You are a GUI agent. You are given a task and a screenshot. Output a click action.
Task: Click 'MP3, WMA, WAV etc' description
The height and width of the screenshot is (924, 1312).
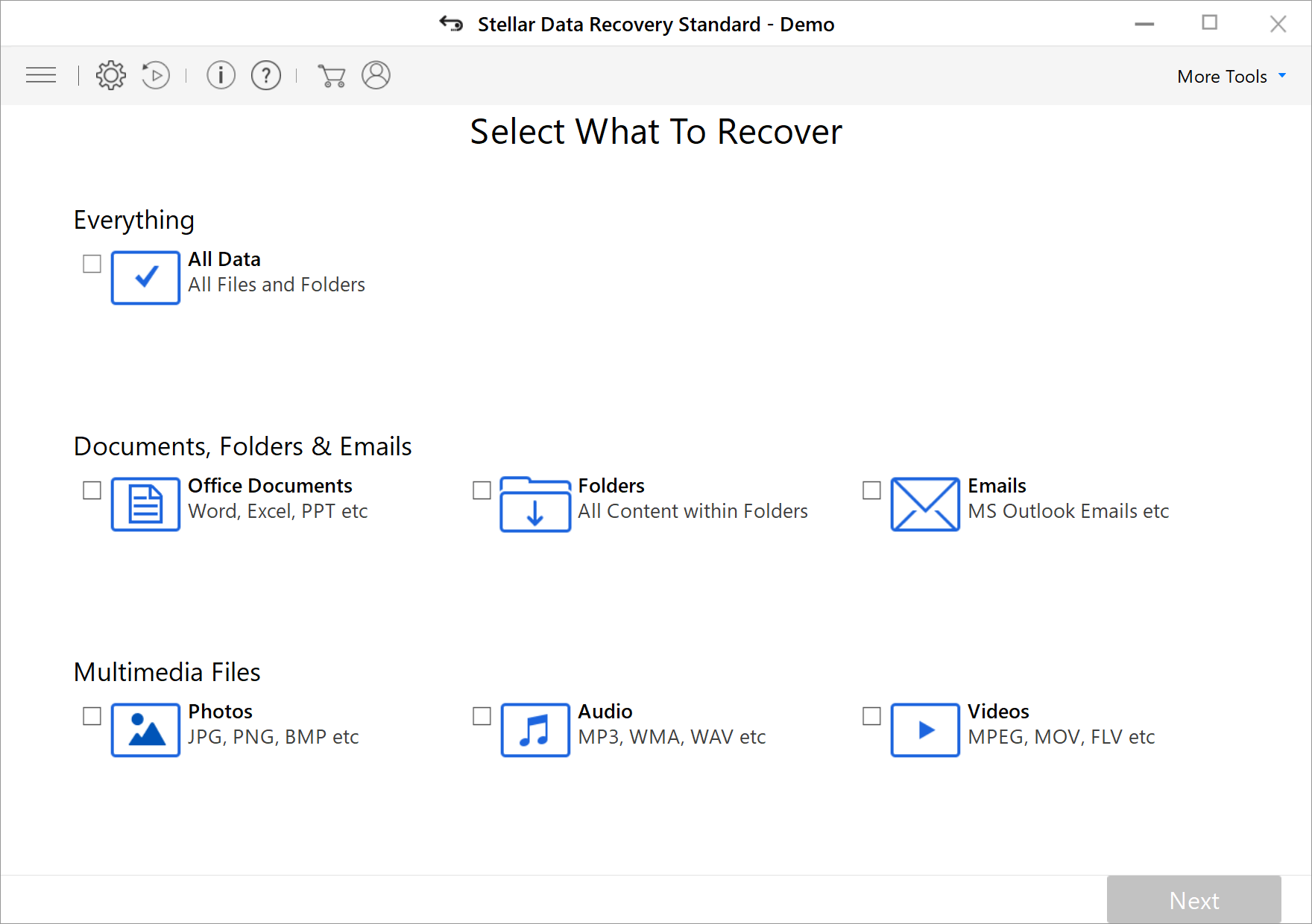click(x=672, y=737)
